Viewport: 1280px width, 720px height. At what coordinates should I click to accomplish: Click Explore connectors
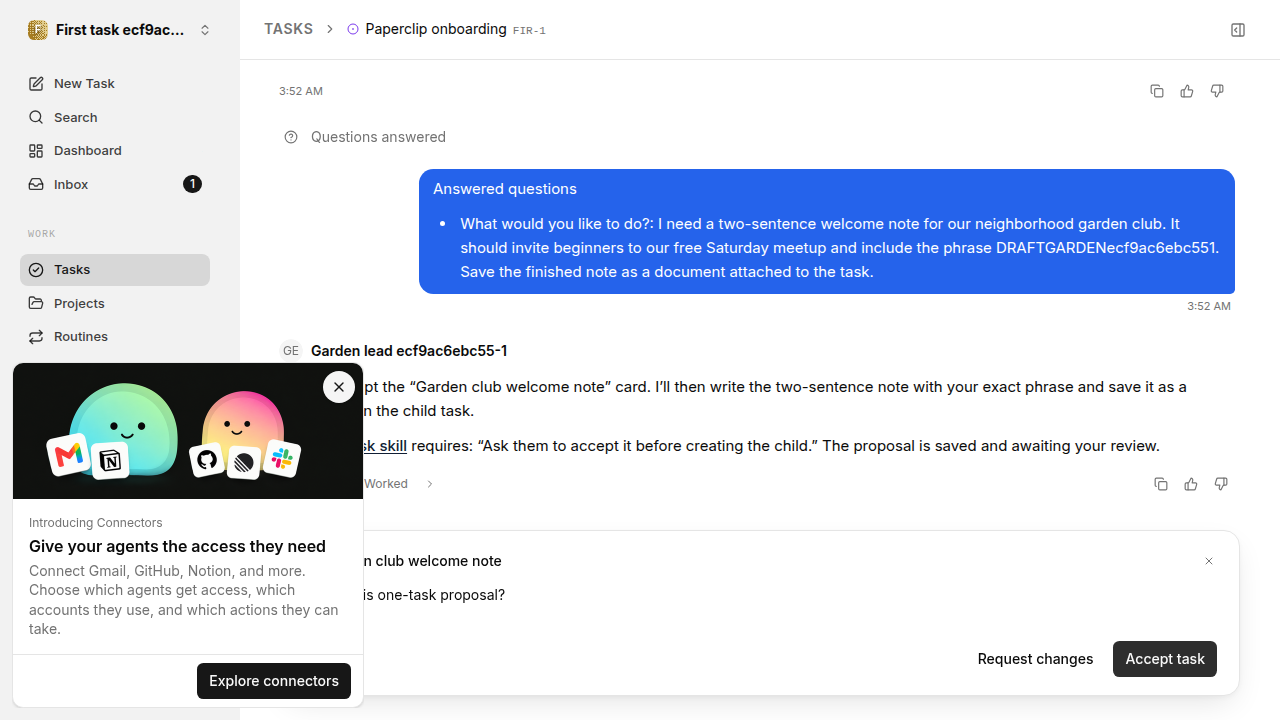pos(274,681)
